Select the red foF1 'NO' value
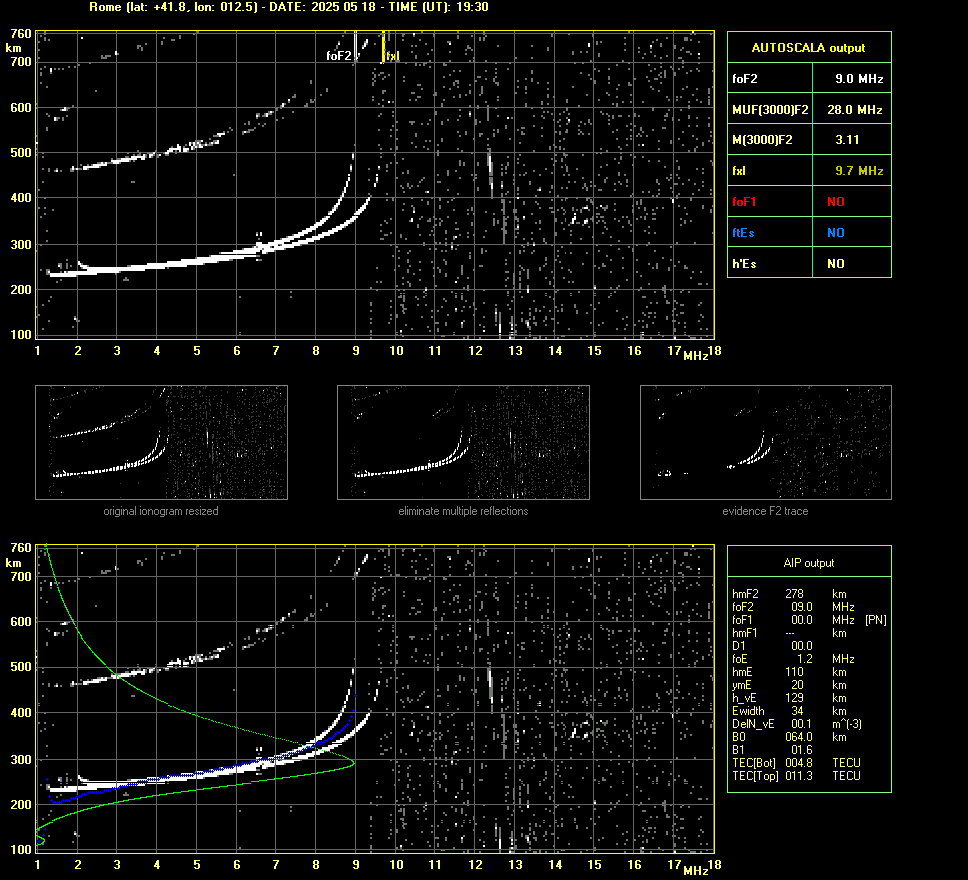The height and width of the screenshot is (880, 968). click(x=836, y=201)
